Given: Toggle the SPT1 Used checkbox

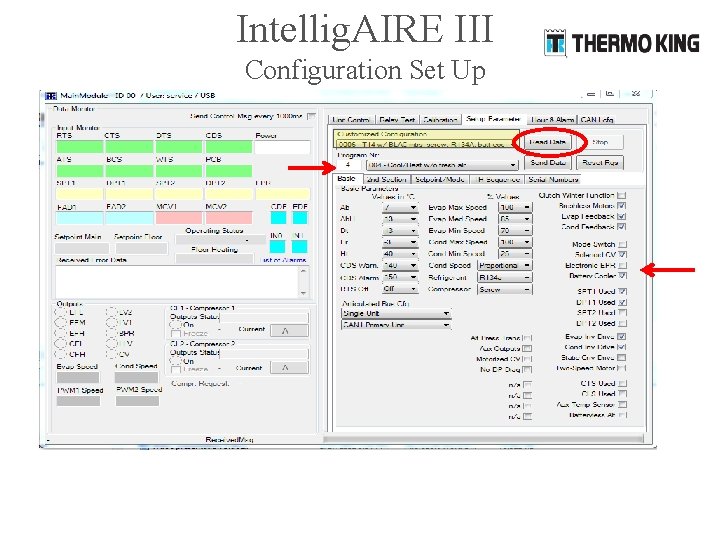Looking at the screenshot, I should pyautogui.click(x=622, y=292).
